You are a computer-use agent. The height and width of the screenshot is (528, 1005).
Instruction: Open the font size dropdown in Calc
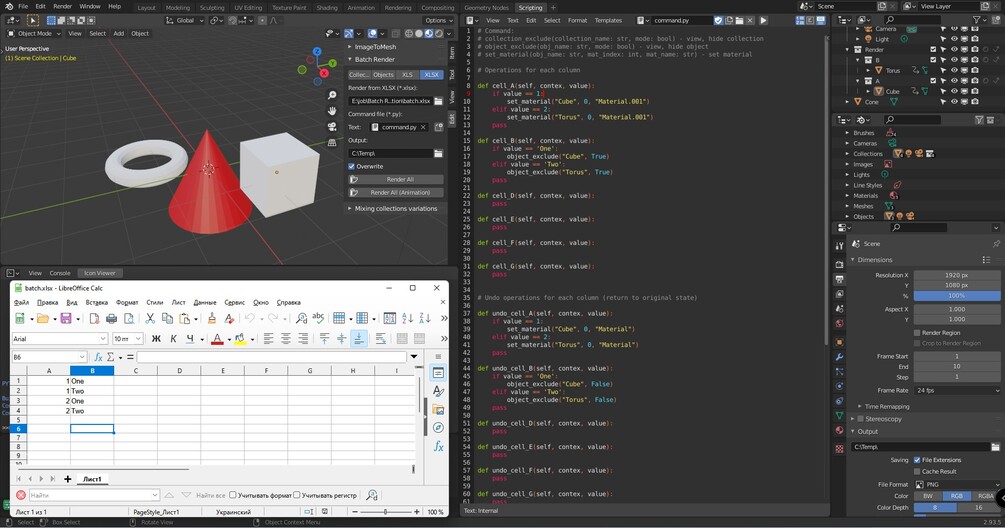coord(138,338)
